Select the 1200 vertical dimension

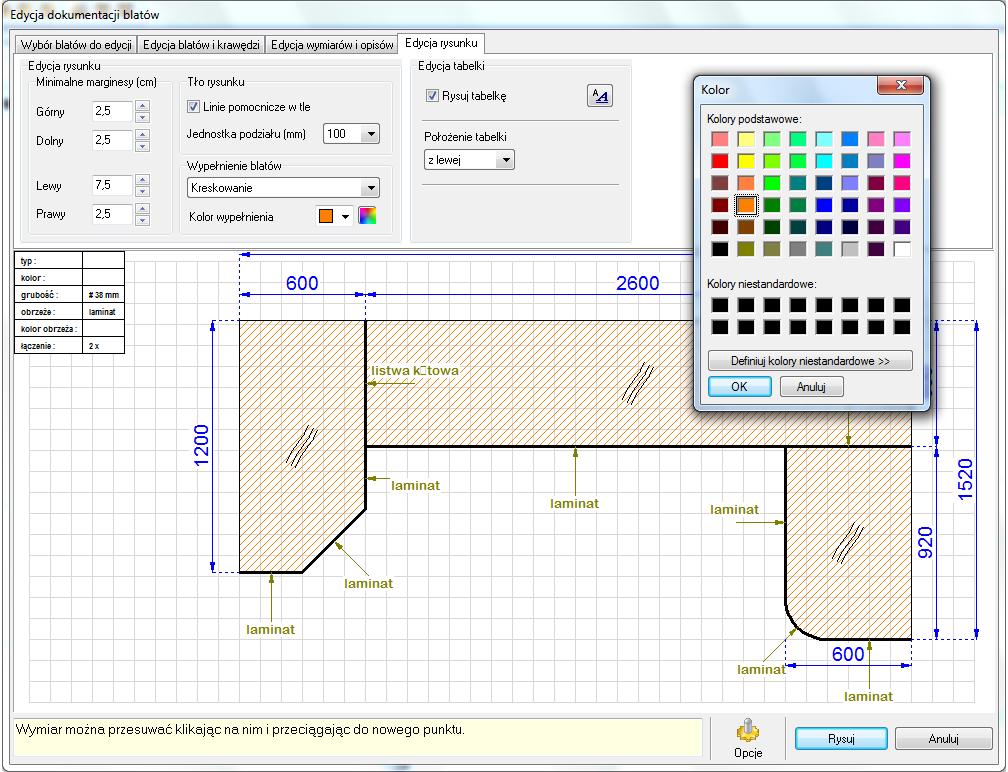201,445
